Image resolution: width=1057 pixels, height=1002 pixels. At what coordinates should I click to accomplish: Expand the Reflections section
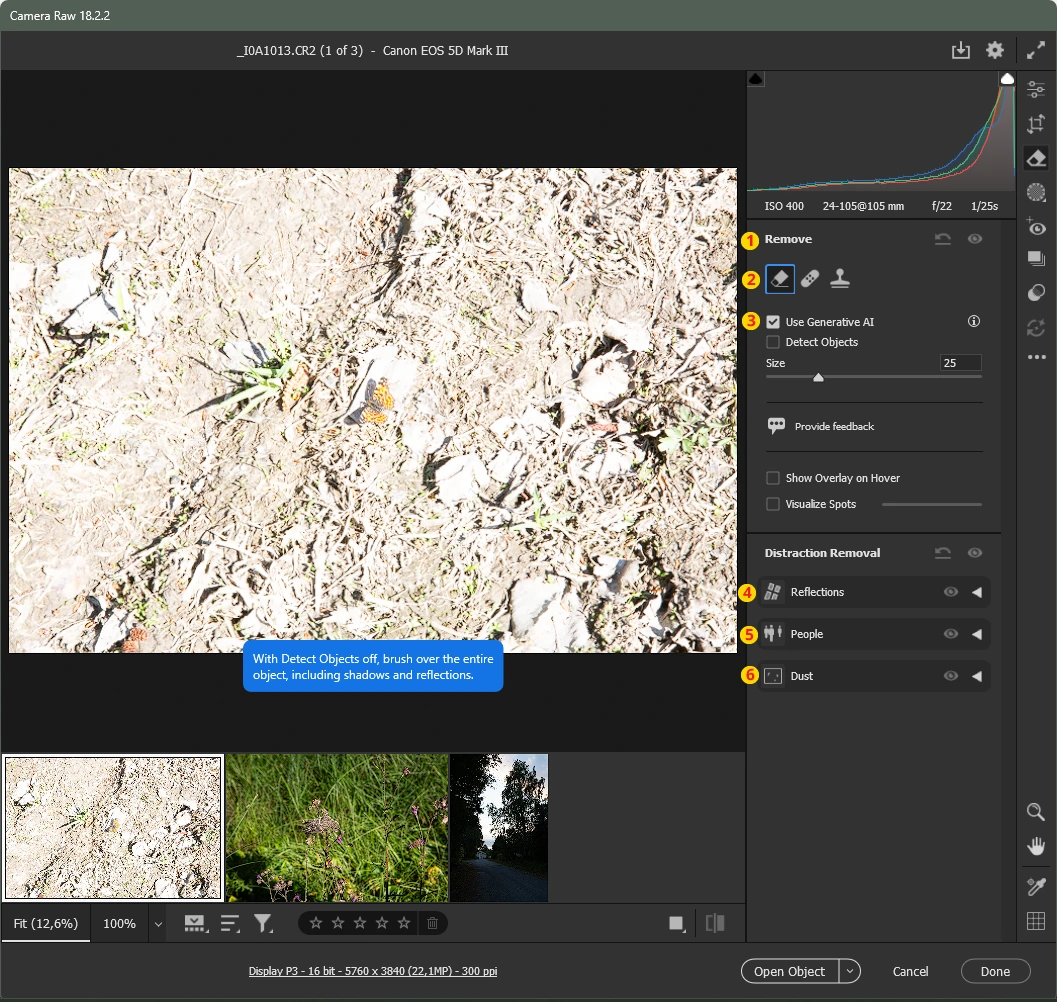coord(977,592)
